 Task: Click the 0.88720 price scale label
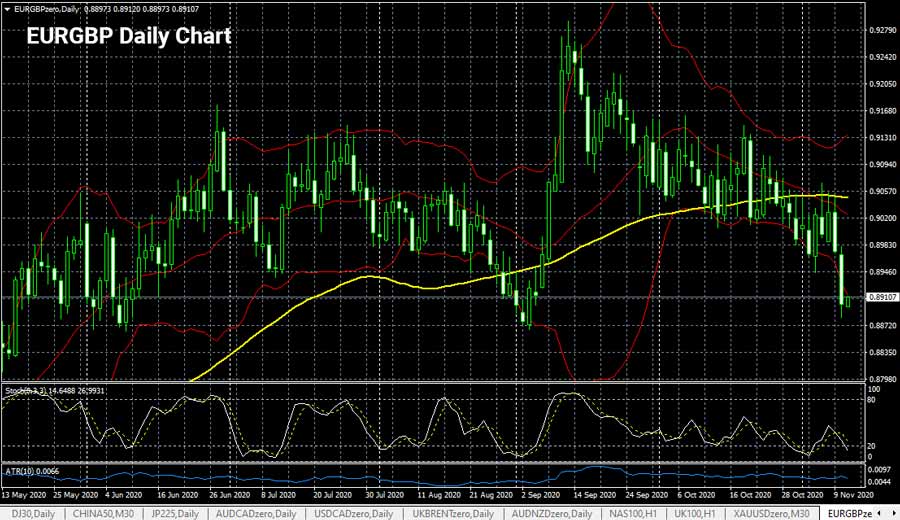pos(883,325)
